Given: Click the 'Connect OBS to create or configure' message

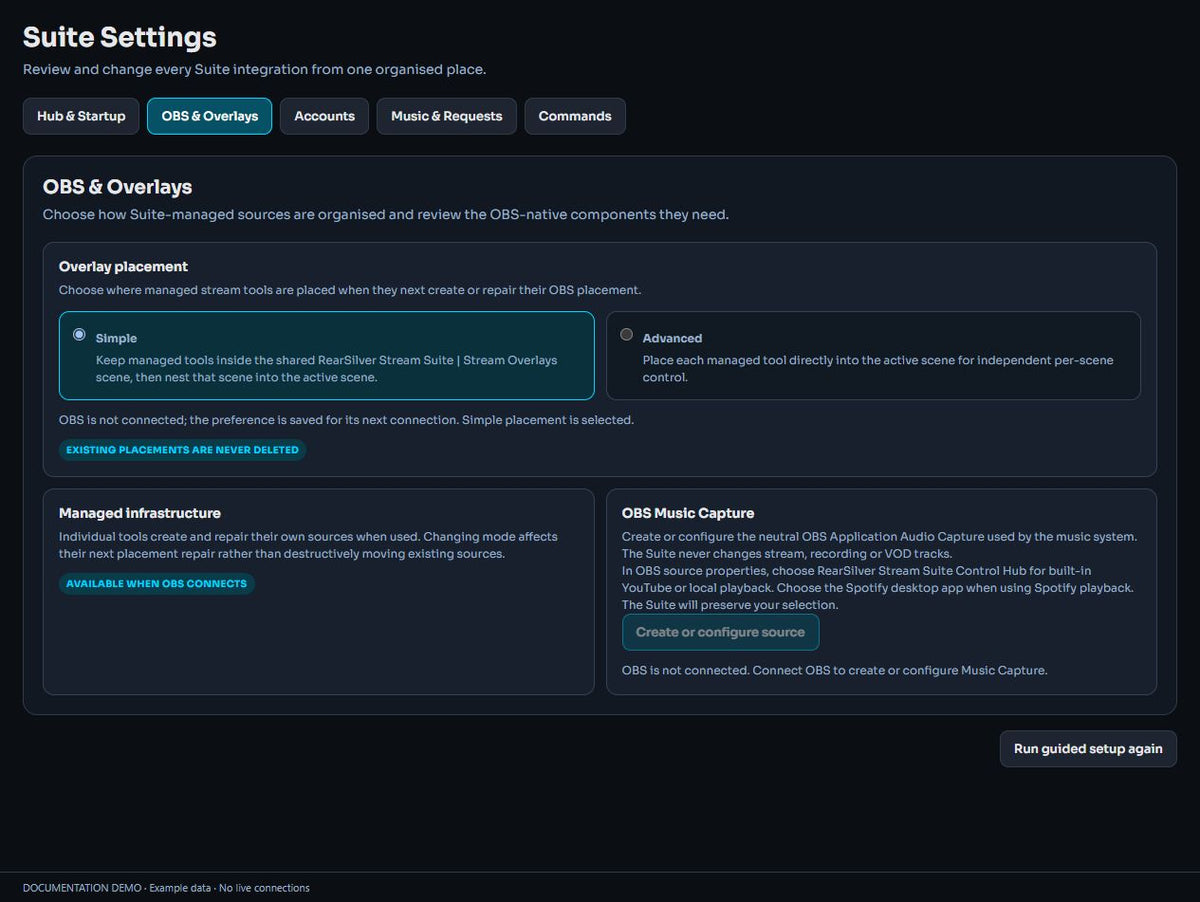Looking at the screenshot, I should pyautogui.click(x=834, y=670).
